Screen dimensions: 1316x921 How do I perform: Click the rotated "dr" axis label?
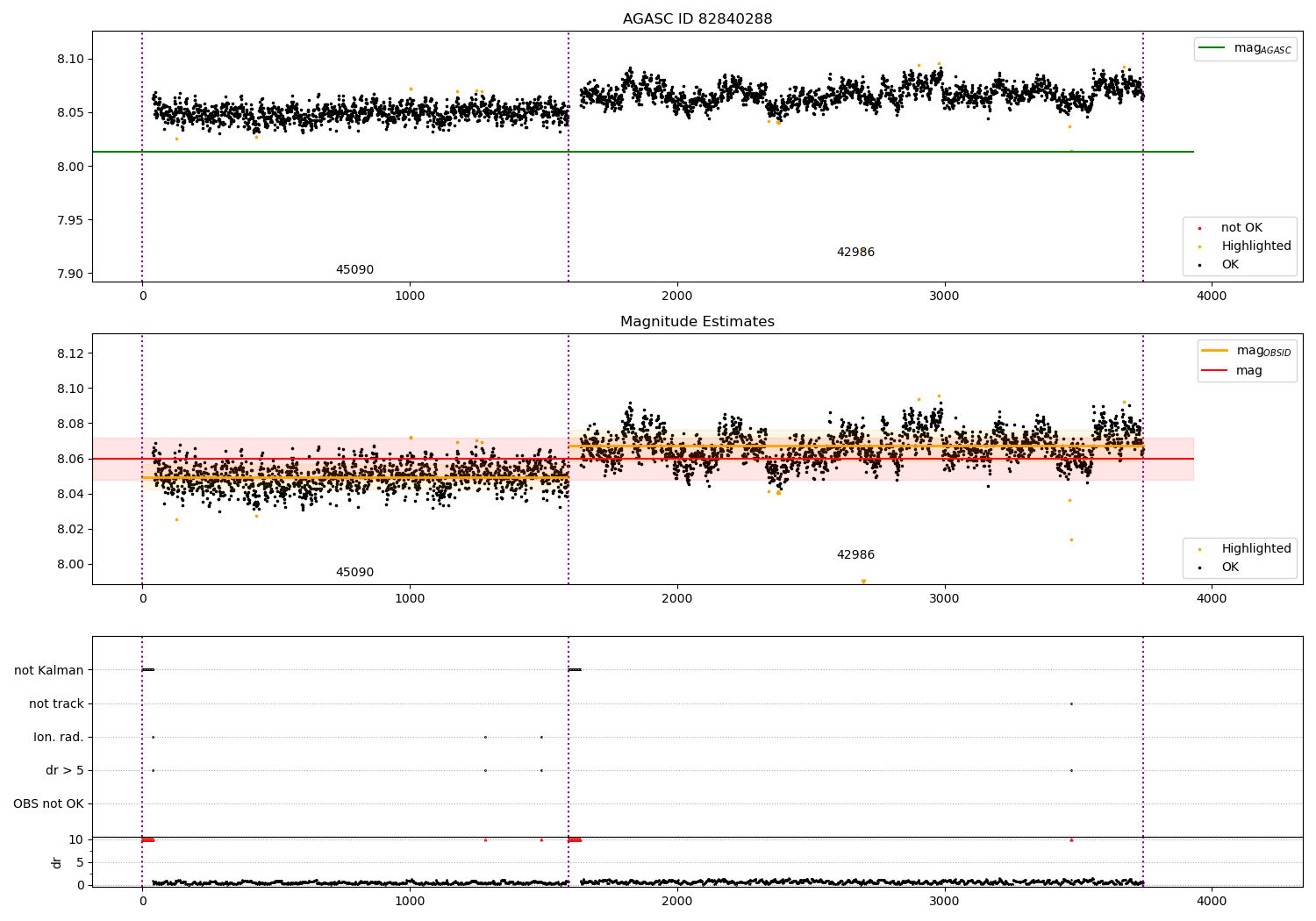click(x=57, y=862)
